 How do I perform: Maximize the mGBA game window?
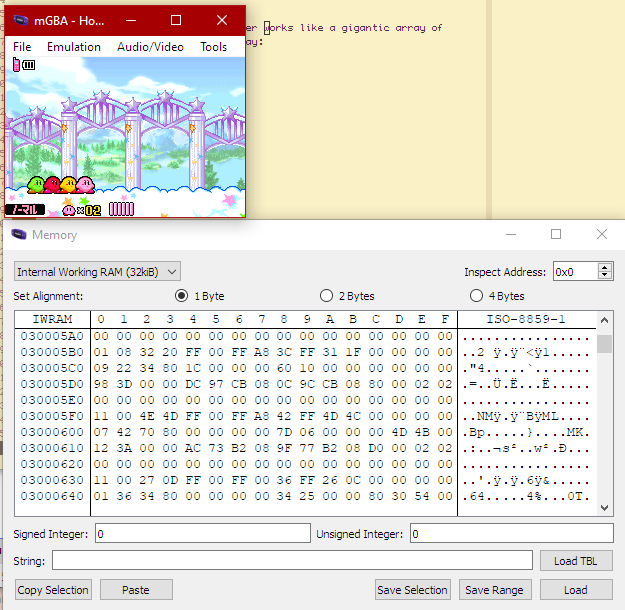[x=176, y=20]
